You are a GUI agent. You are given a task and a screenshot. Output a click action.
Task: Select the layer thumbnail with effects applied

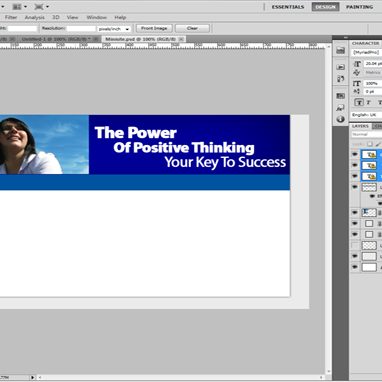click(x=369, y=187)
